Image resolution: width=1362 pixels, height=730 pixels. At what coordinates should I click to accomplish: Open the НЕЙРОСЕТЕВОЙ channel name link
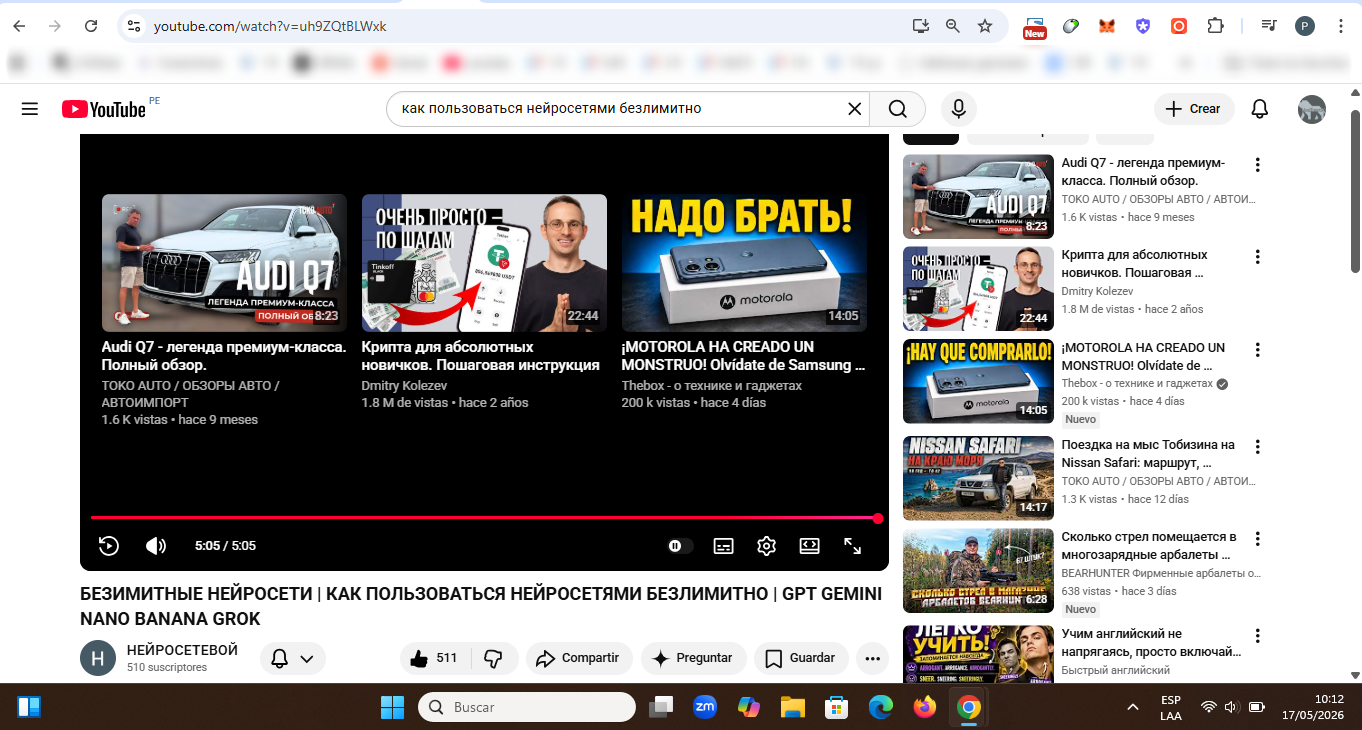pos(182,650)
